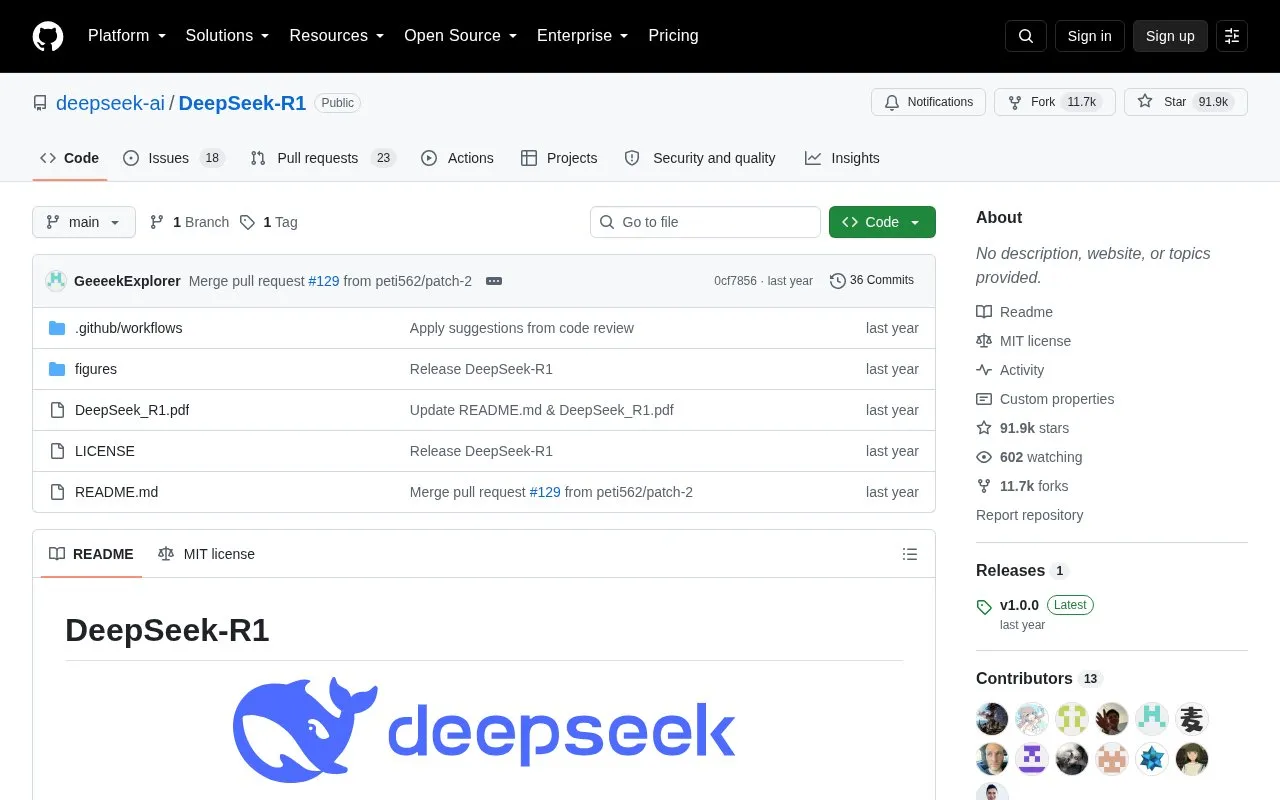Click the Go to file search field
The image size is (1280, 800).
click(x=705, y=222)
